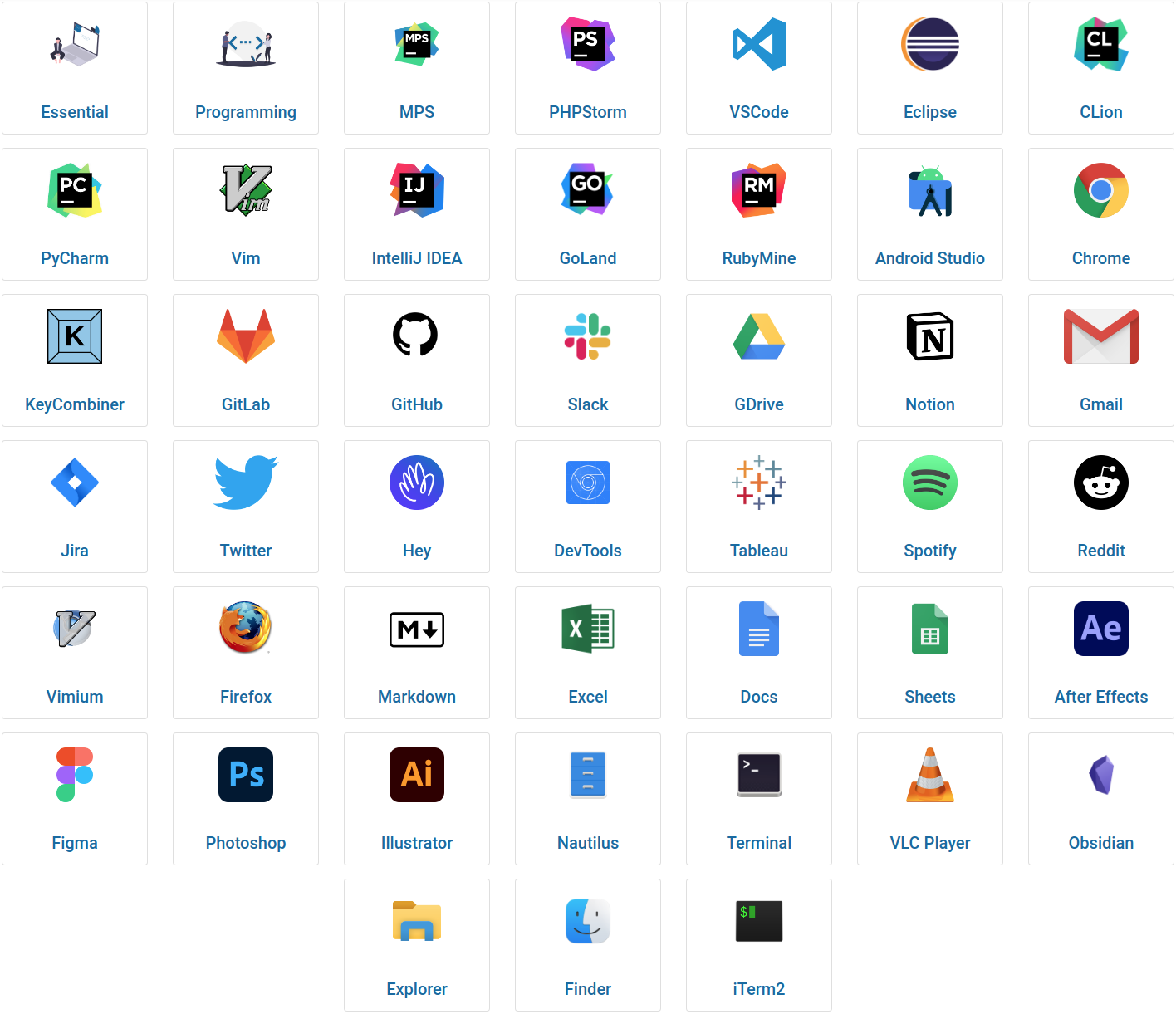Open the Firefox globe icon
The width and height of the screenshot is (1176, 1014).
(x=246, y=627)
